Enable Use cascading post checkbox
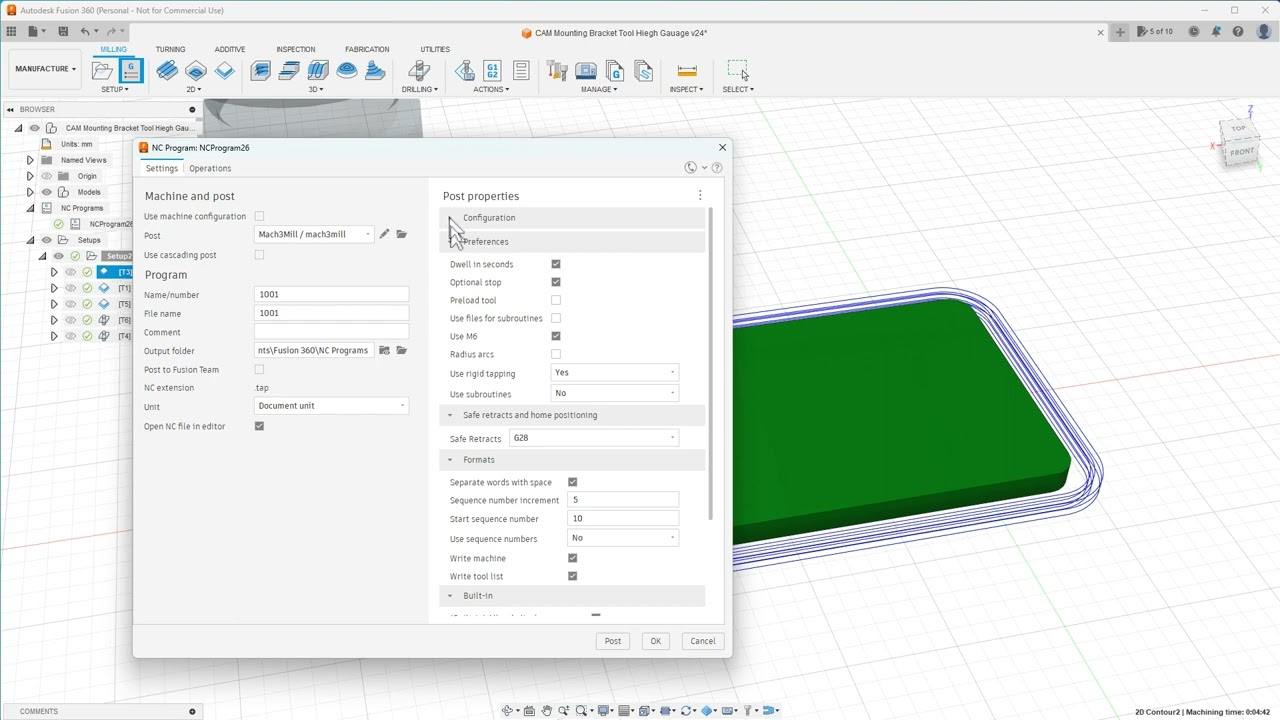Viewport: 1280px width, 720px height. click(259, 255)
